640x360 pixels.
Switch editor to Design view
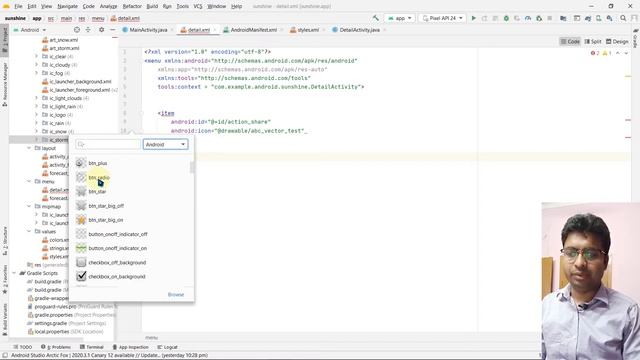click(617, 41)
